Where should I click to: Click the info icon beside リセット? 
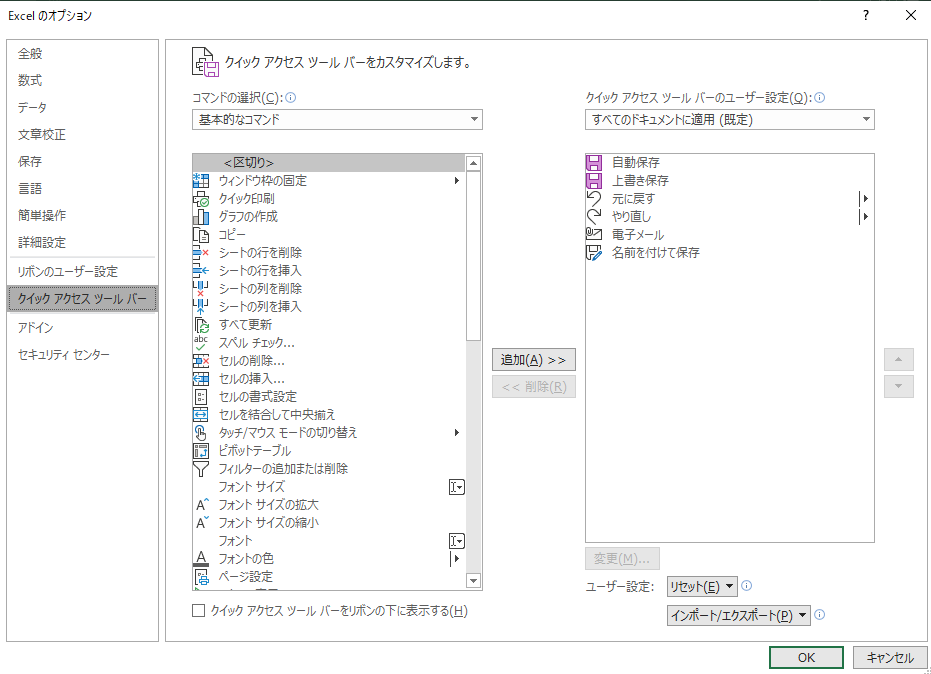(x=747, y=586)
